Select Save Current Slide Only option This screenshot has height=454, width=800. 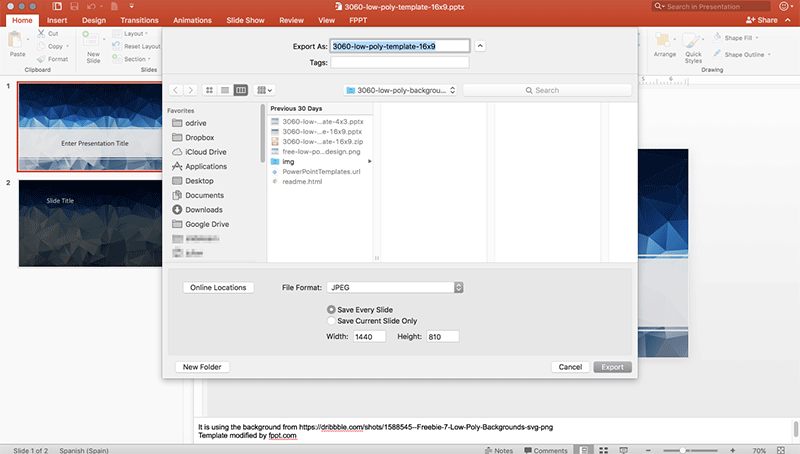pyautogui.click(x=333, y=321)
